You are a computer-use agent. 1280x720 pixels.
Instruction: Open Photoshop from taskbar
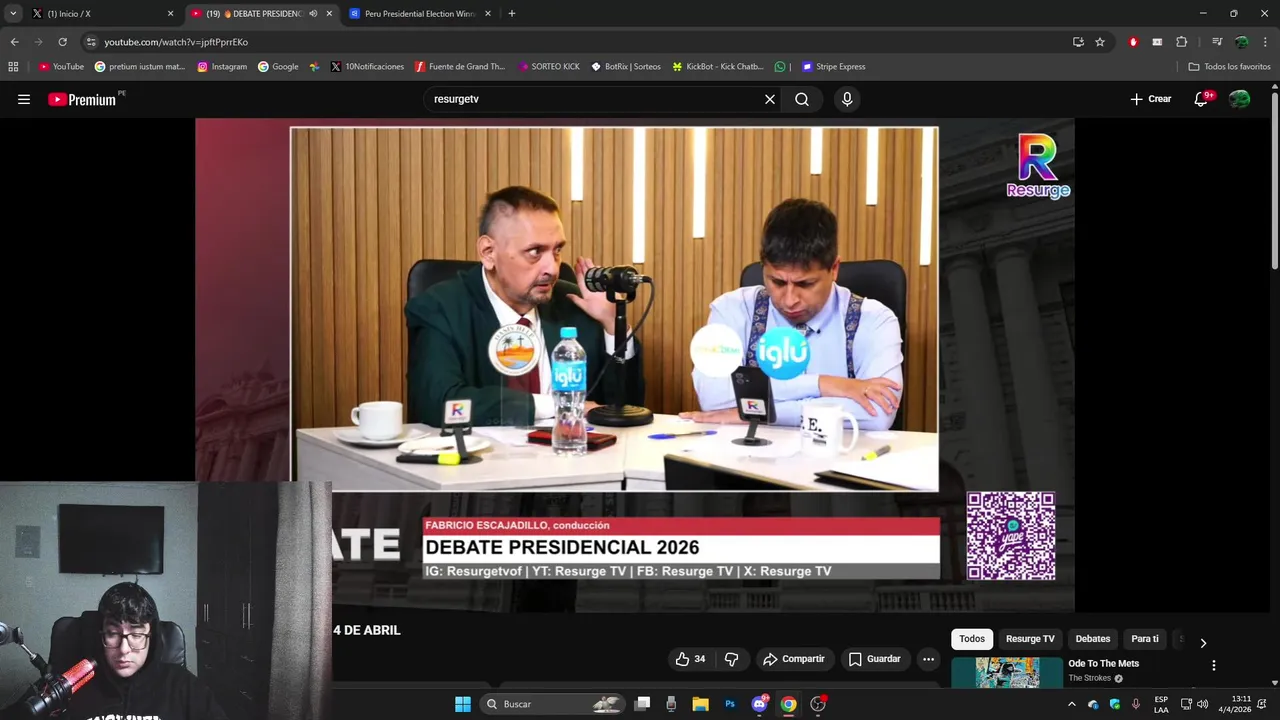click(730, 704)
